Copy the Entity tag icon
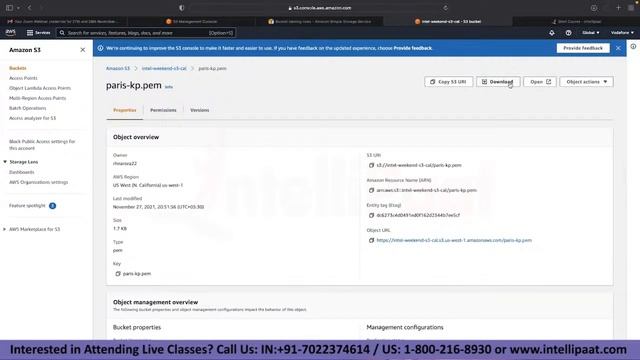Screen dimensions: 640x360 pyautogui.click(x=371, y=215)
